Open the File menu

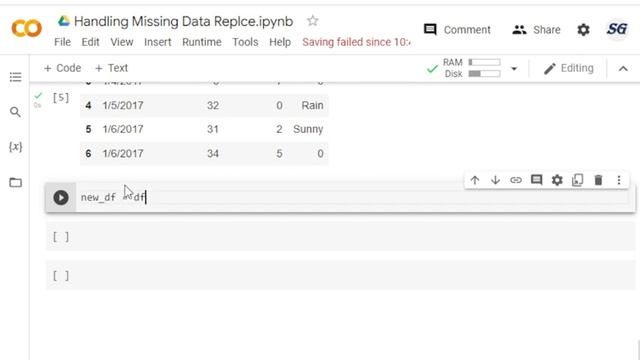(62, 42)
